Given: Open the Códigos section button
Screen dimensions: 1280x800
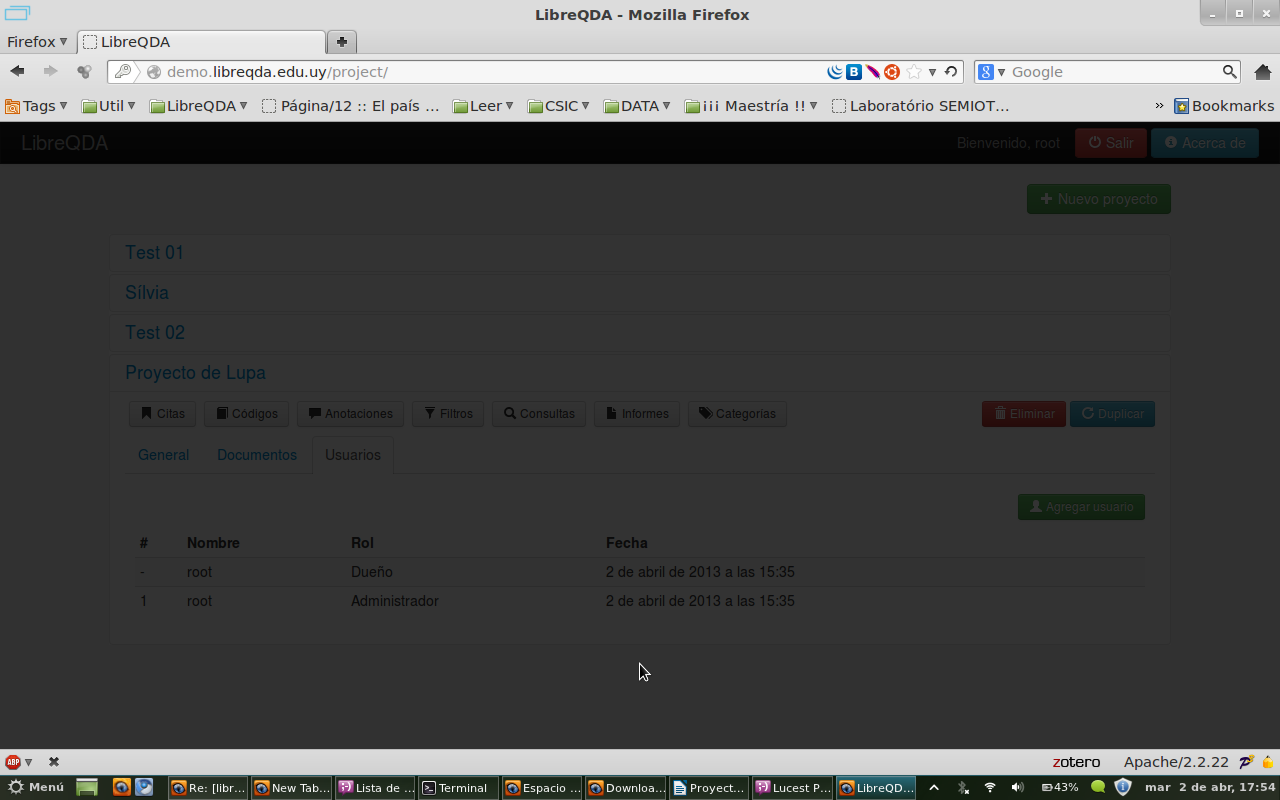Looking at the screenshot, I should pyautogui.click(x=247, y=414).
